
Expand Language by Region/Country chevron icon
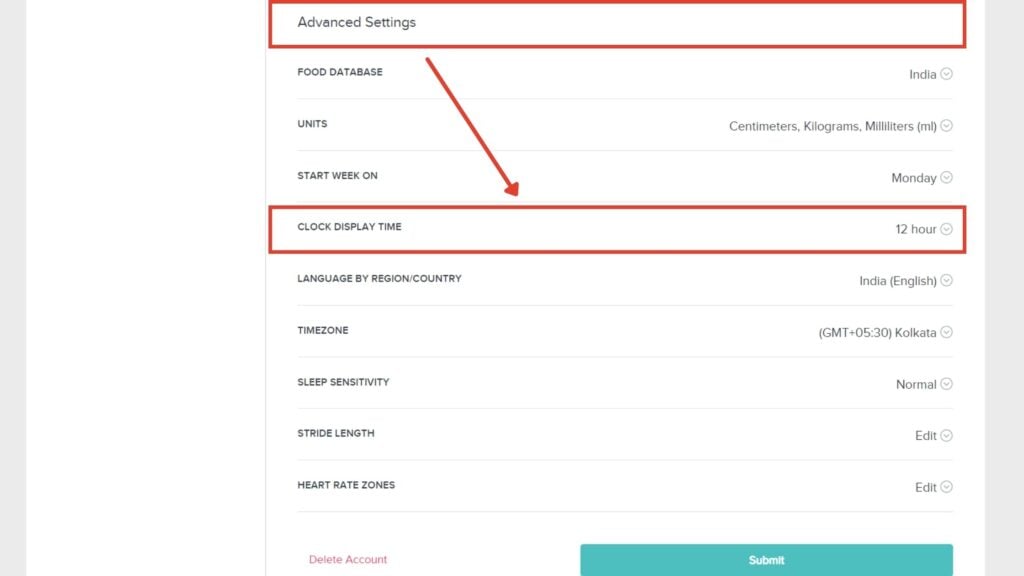click(946, 280)
